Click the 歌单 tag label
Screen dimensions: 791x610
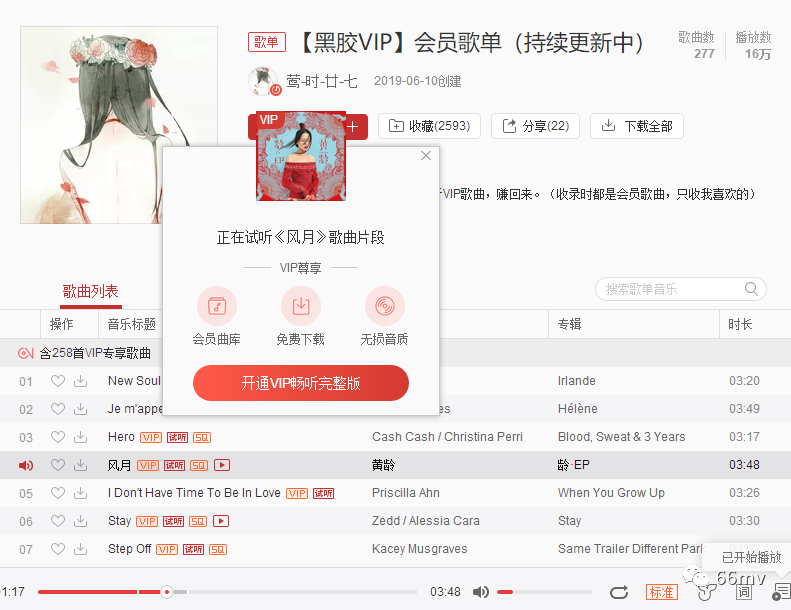(x=267, y=42)
